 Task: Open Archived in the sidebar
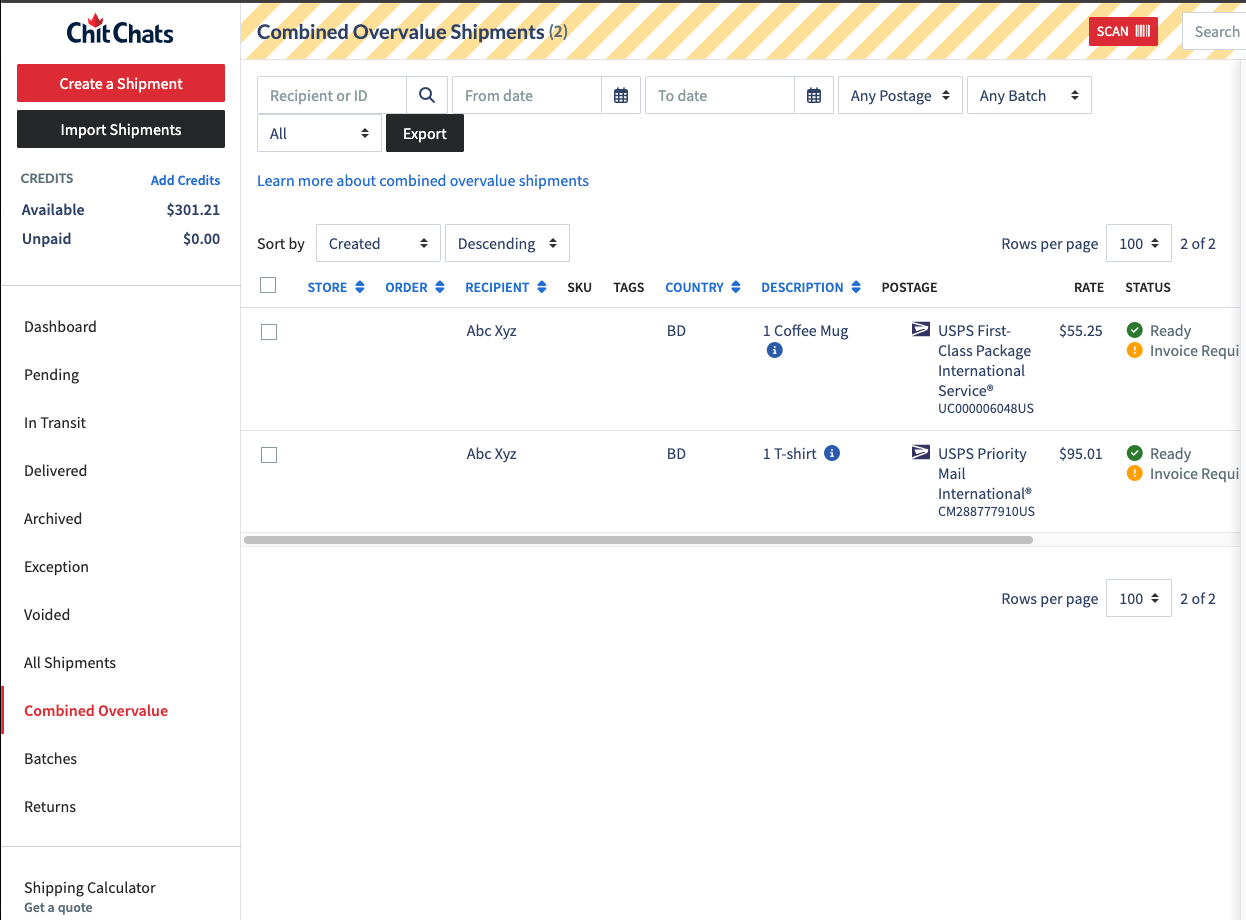pyautogui.click(x=53, y=519)
